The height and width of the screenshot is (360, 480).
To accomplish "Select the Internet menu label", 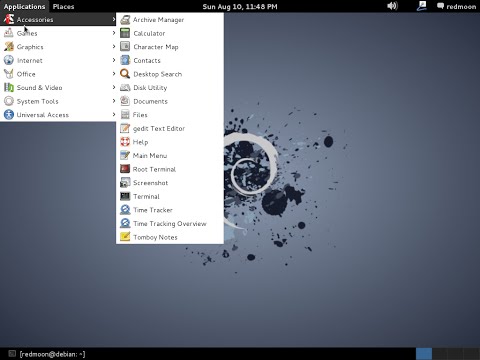I will (30, 60).
